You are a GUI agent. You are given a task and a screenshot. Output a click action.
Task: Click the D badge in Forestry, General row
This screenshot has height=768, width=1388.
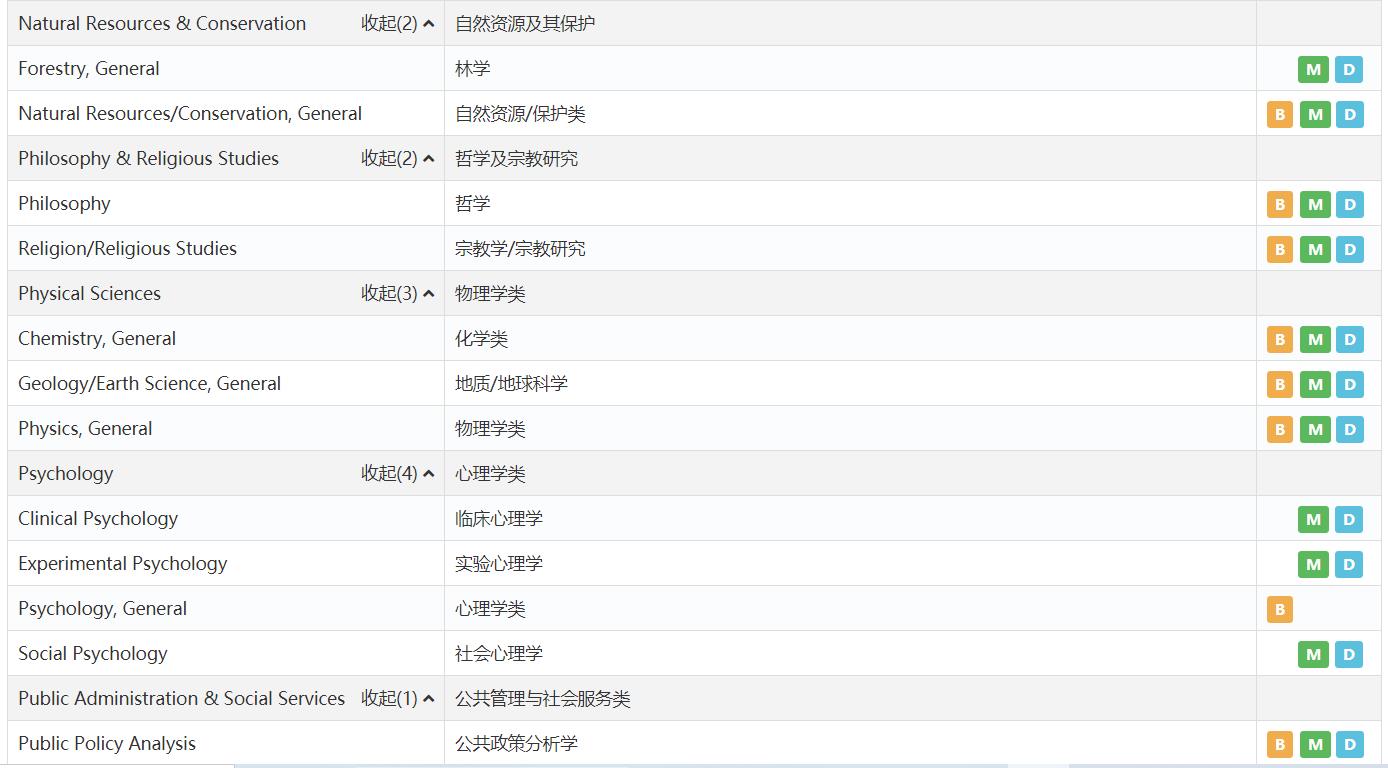[1349, 69]
